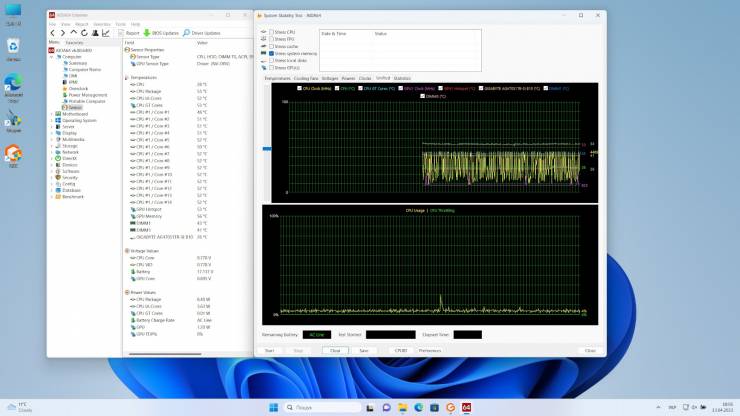Enable the Stress local disks checkbox

(x=271, y=60)
